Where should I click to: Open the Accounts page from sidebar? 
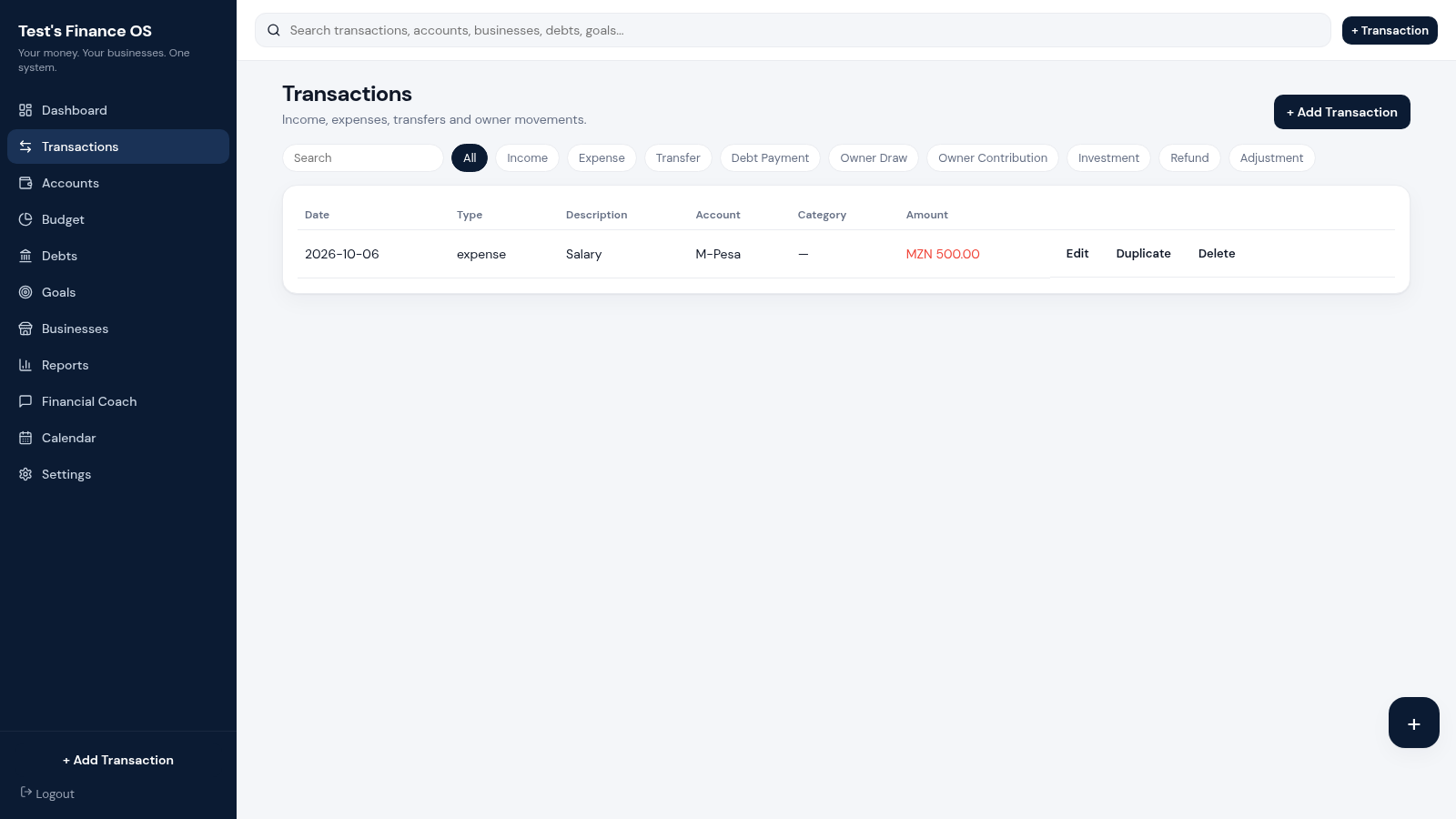click(118, 183)
